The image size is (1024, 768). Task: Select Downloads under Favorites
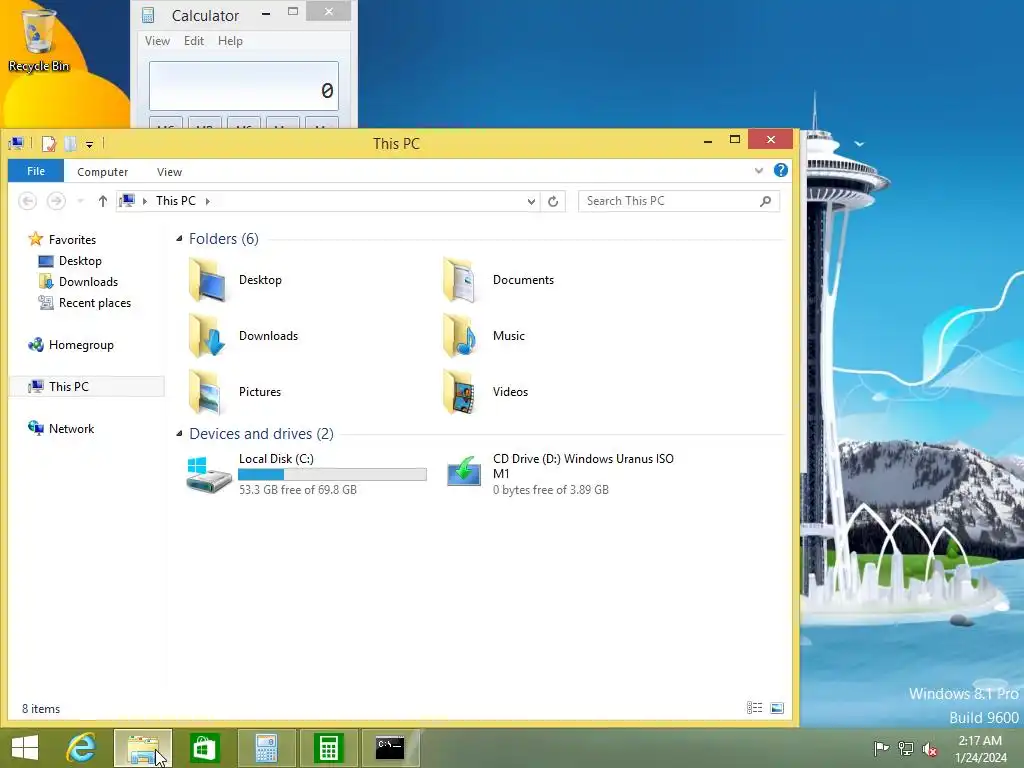coord(88,281)
